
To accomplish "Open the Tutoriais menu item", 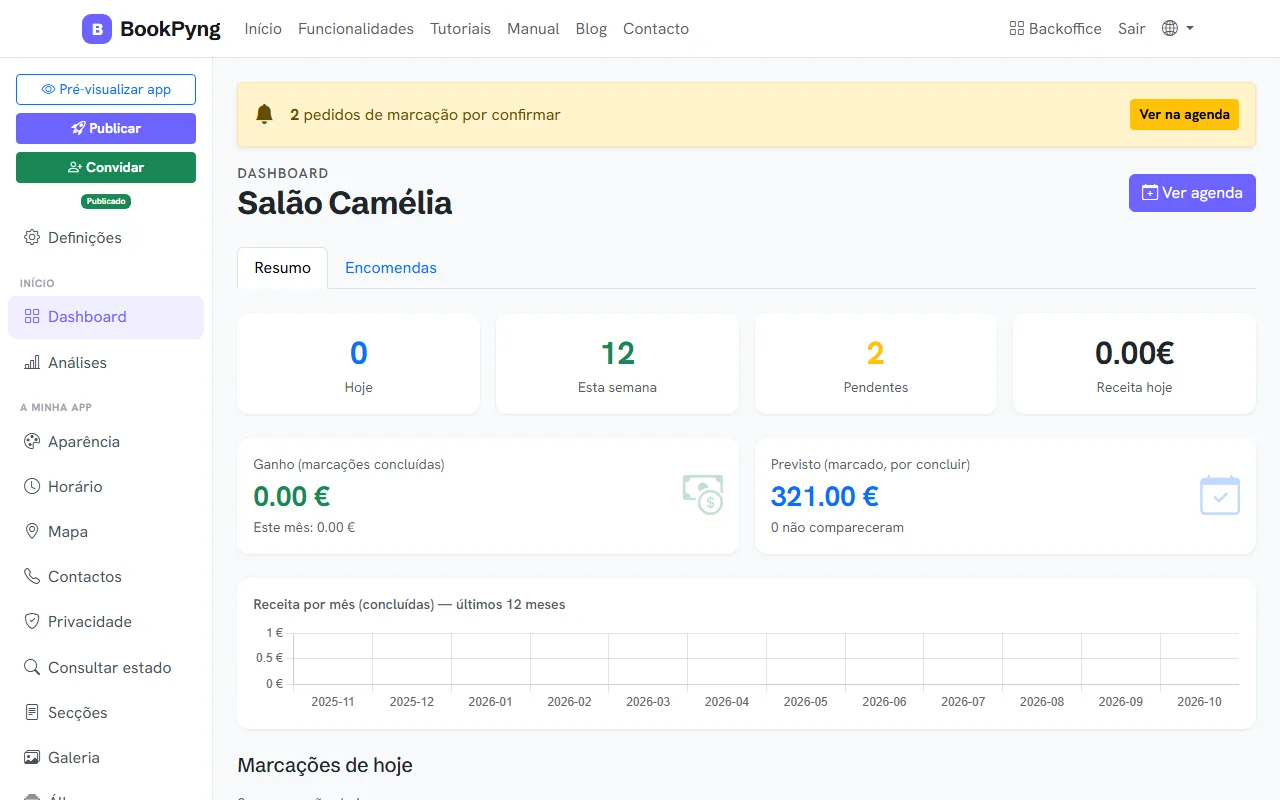I will point(460,29).
